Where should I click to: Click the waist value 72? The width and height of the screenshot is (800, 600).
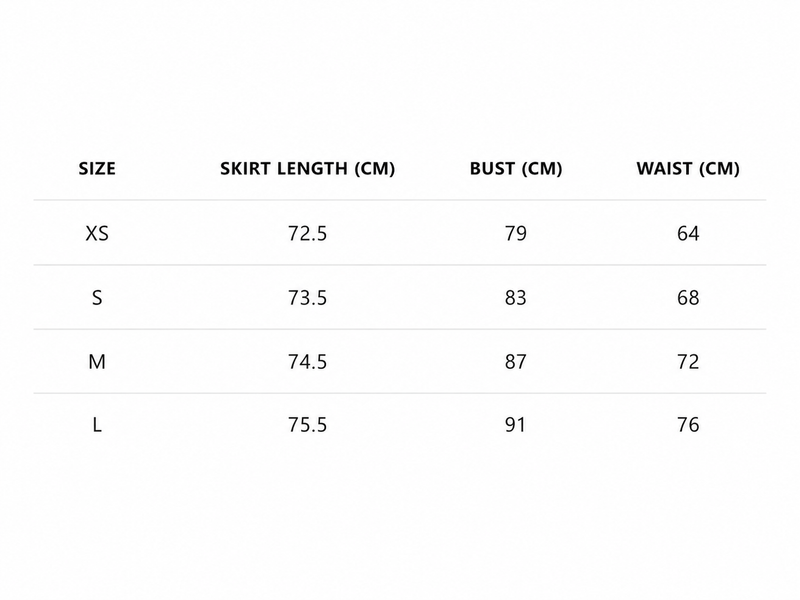point(688,362)
